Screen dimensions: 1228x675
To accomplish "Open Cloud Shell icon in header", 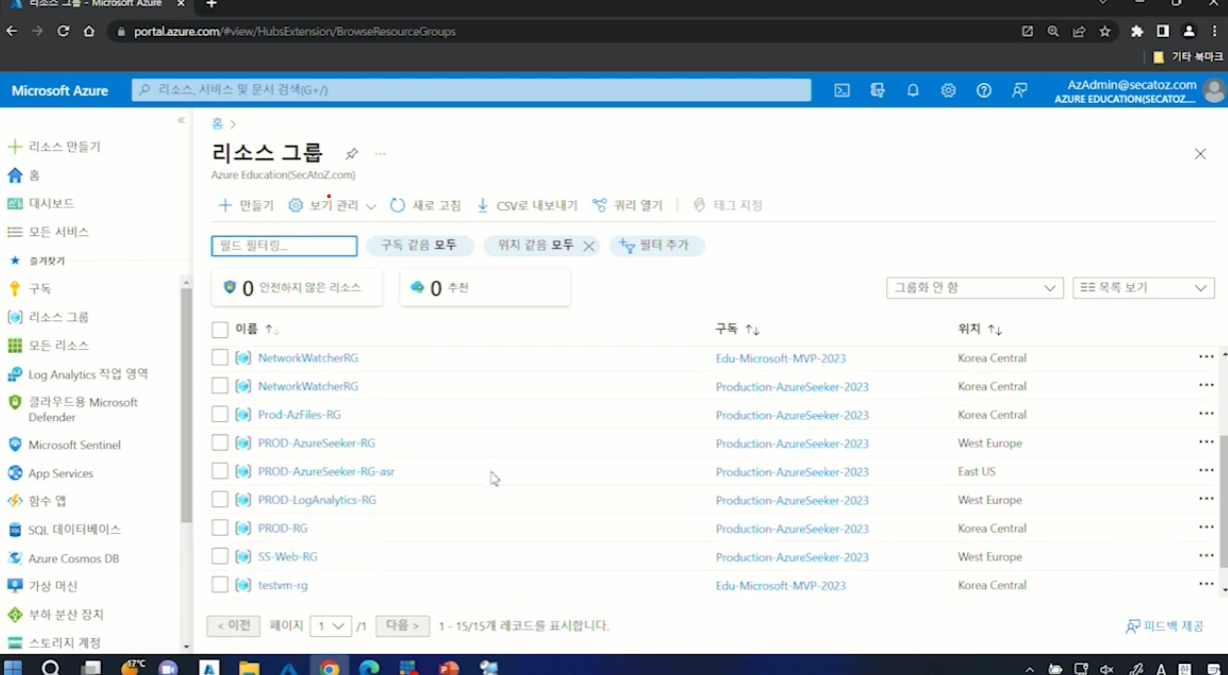I will 842,90.
